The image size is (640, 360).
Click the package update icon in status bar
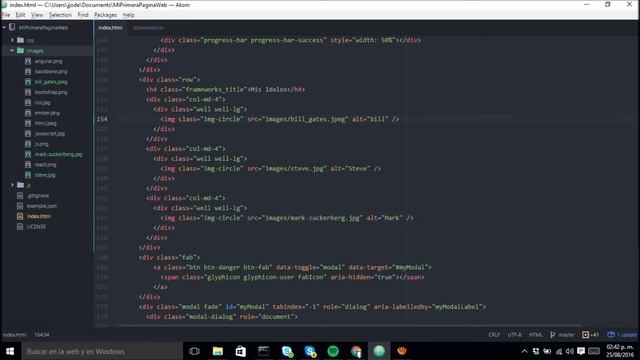tap(611, 335)
